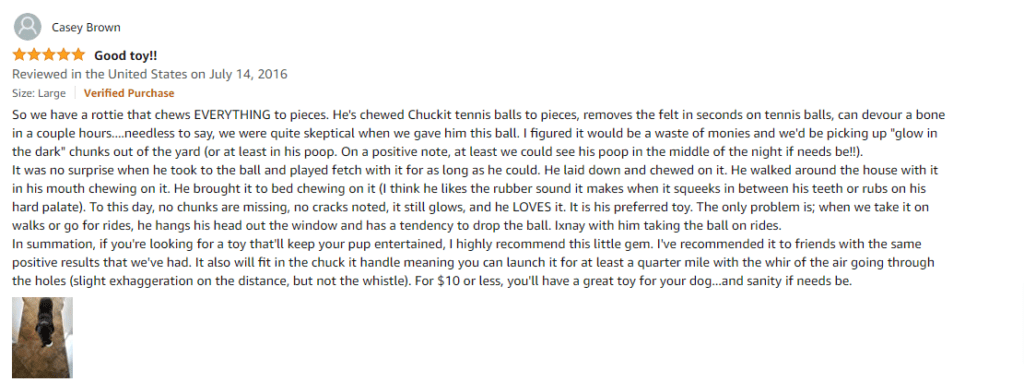Click Casey Brown's profile avatar icon

pyautogui.click(x=27, y=27)
